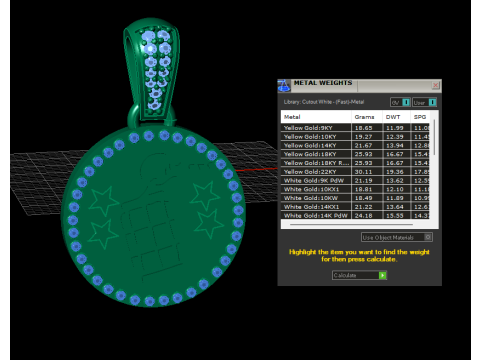Click the Library: Cutout White label
480x360 pixels.
(x=324, y=102)
